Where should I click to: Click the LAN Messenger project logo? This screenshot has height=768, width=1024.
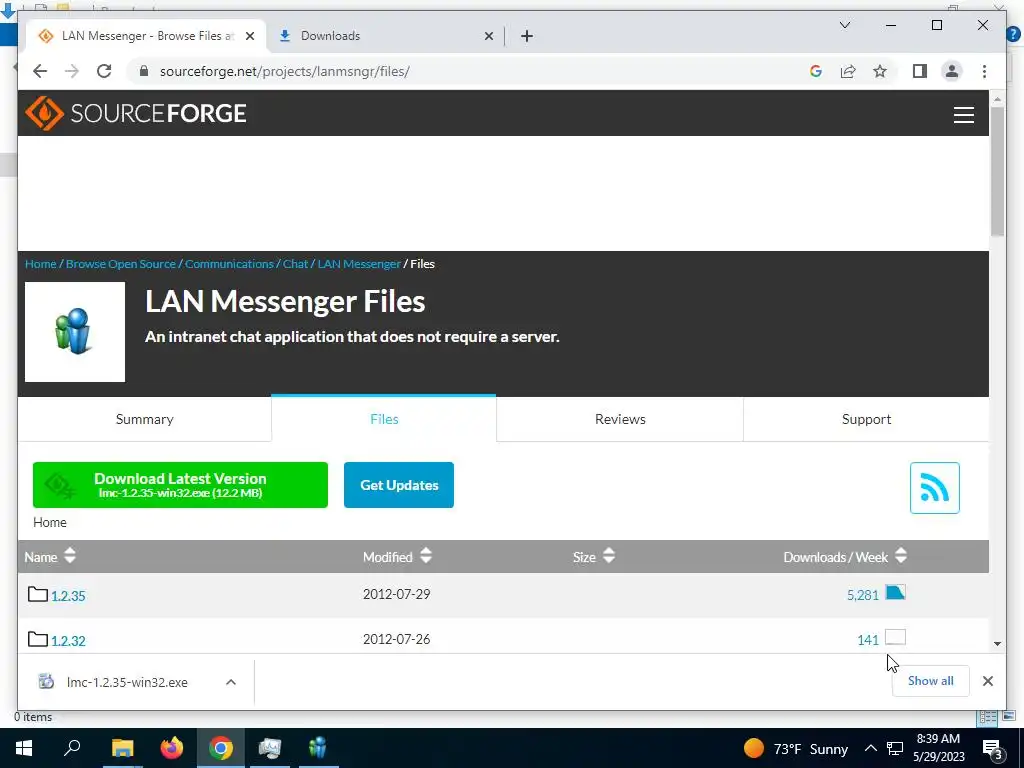click(x=74, y=332)
